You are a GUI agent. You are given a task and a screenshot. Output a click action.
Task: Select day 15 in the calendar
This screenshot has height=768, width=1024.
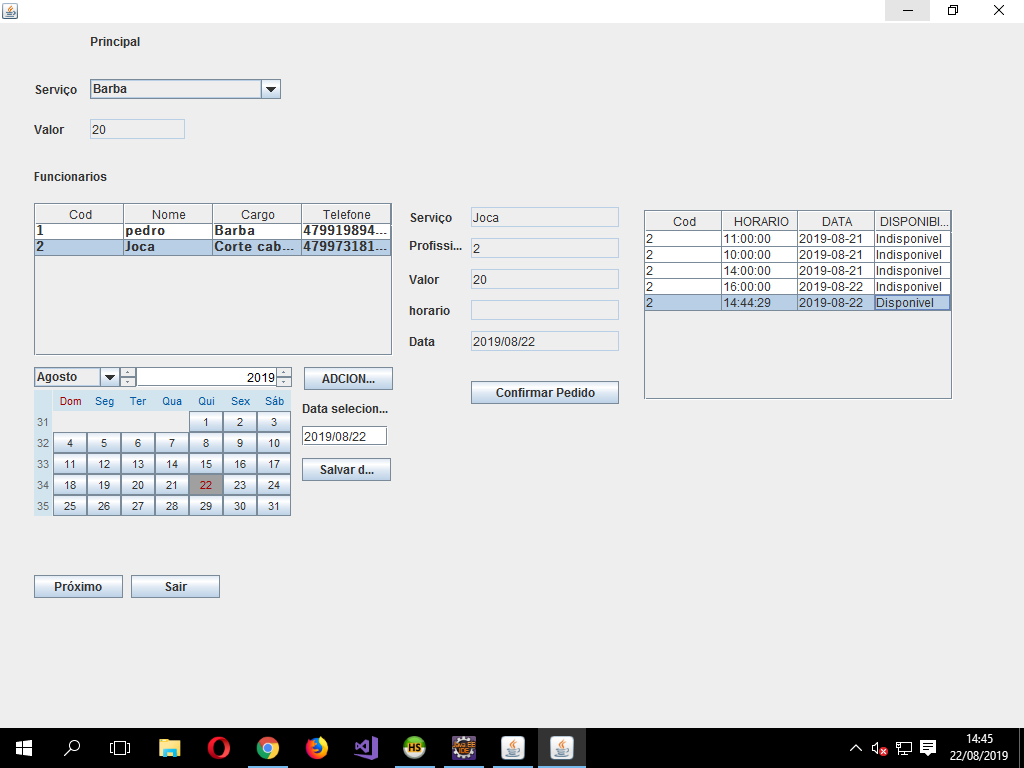point(206,464)
